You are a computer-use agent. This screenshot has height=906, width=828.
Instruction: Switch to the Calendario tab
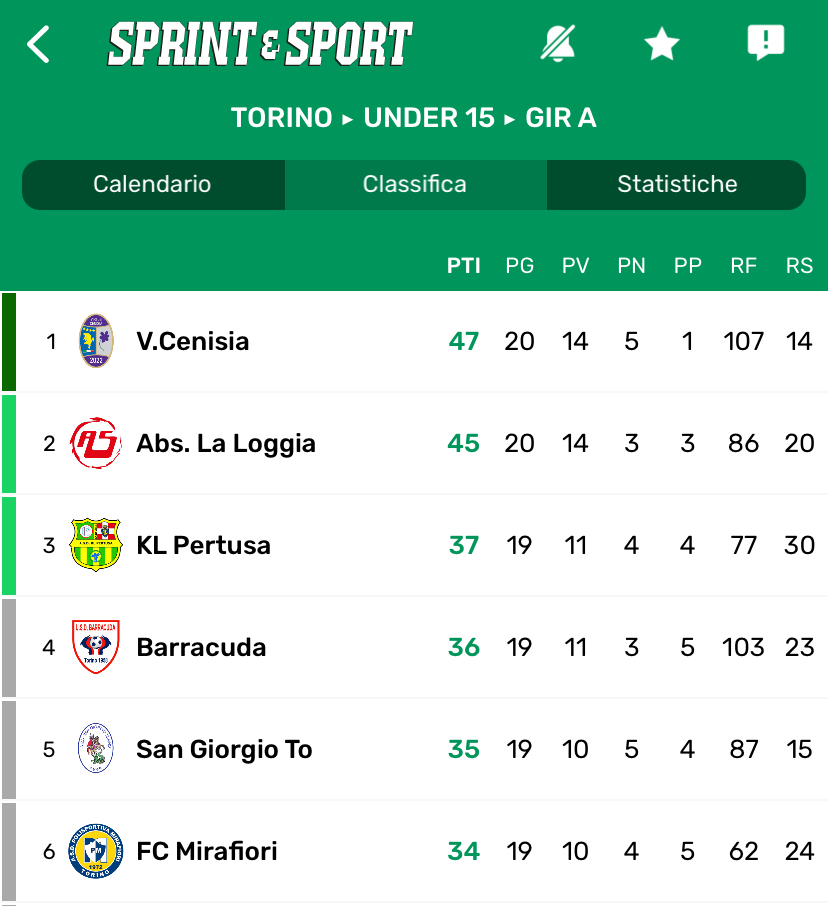152,184
